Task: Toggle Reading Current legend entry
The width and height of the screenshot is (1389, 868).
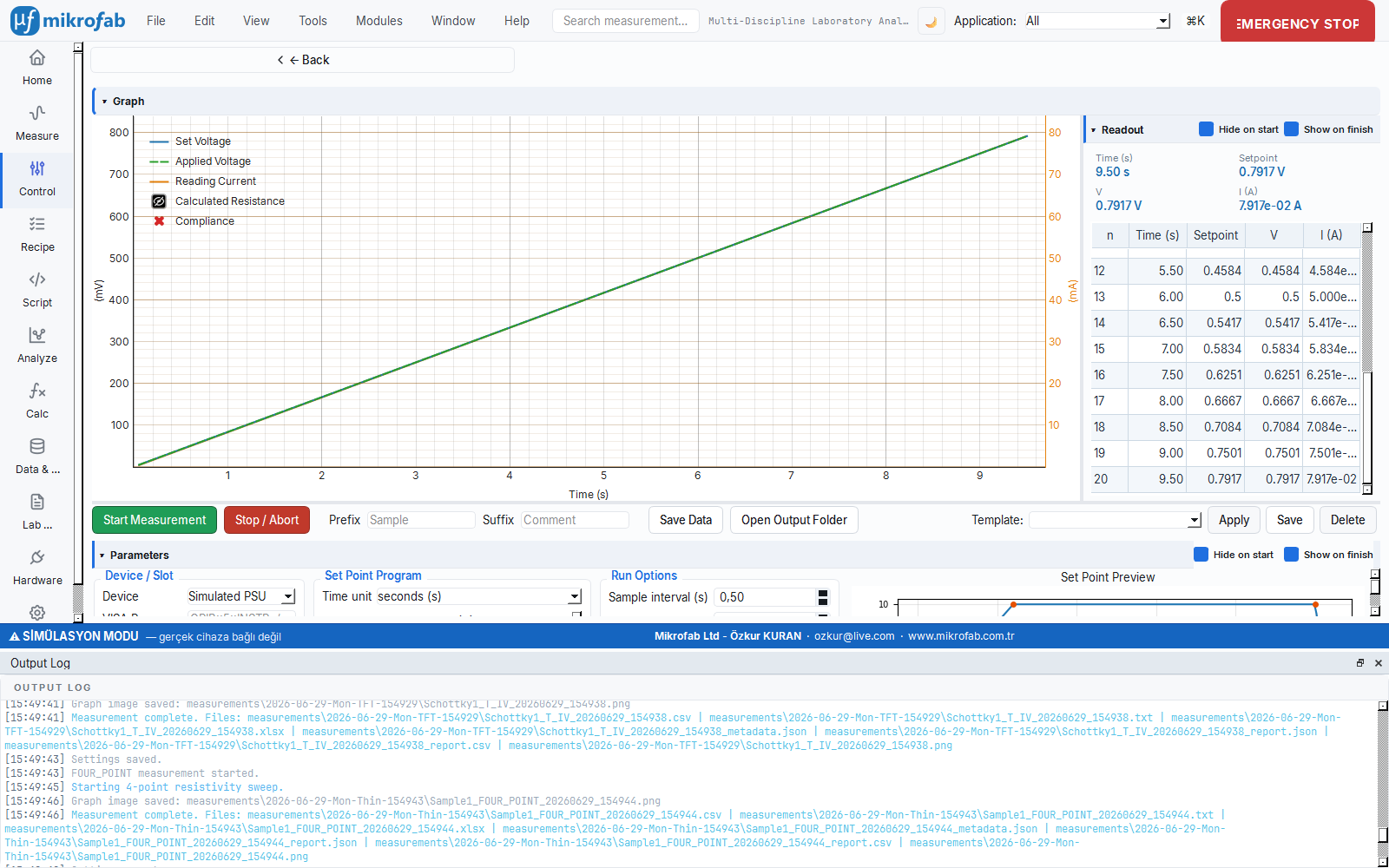Action: tap(203, 181)
